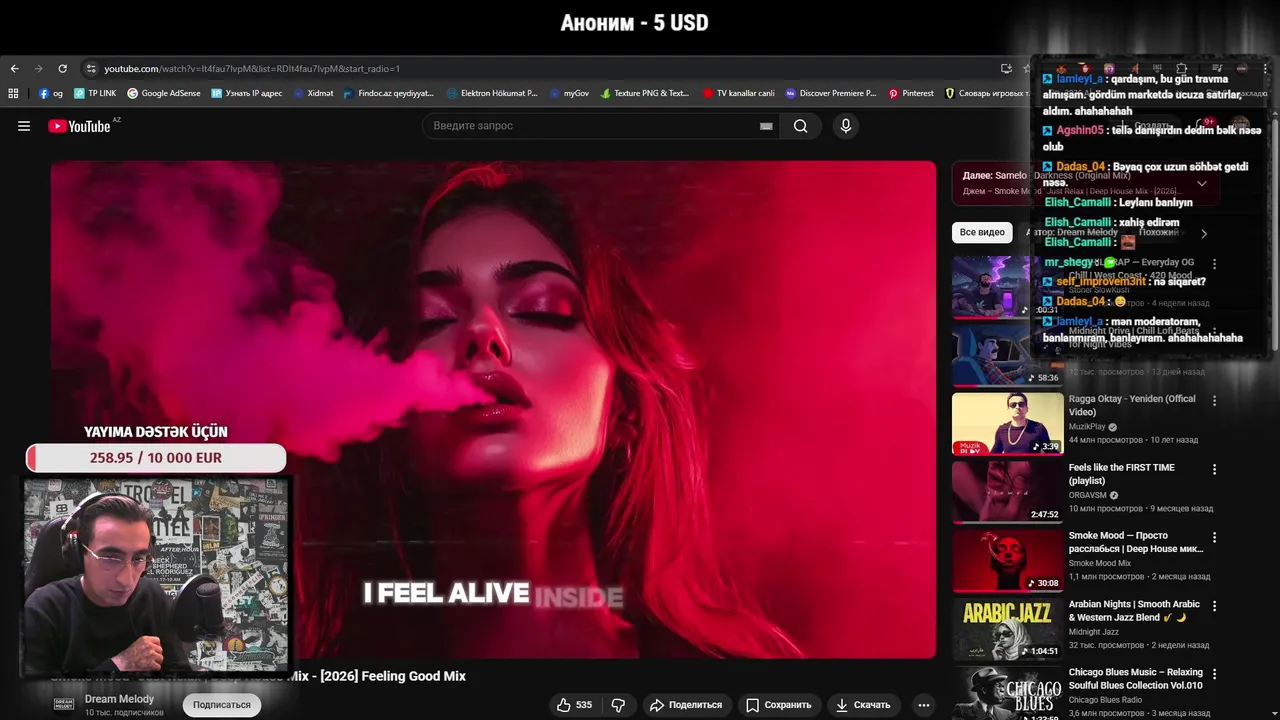This screenshot has width=1280, height=720.
Task: Open the Узнать IP адрес bookmark
Action: 247,93
